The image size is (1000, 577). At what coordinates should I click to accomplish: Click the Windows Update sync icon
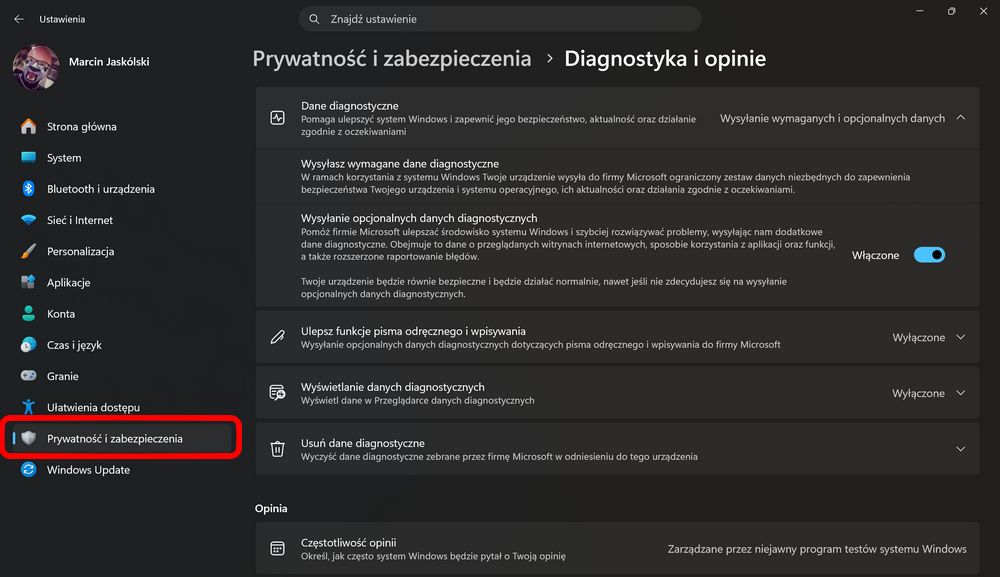pos(28,470)
